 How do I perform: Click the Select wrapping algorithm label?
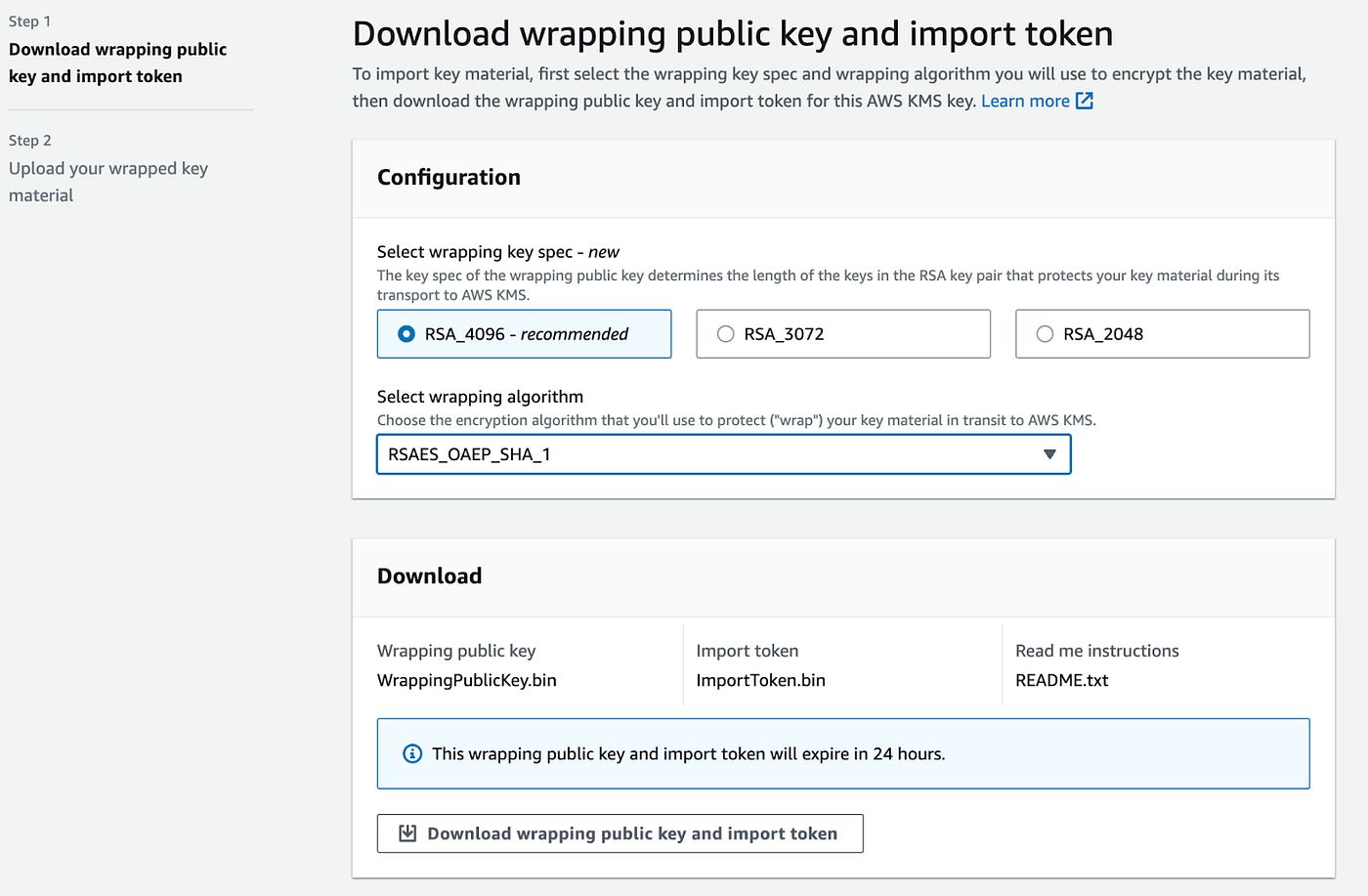[x=480, y=397]
